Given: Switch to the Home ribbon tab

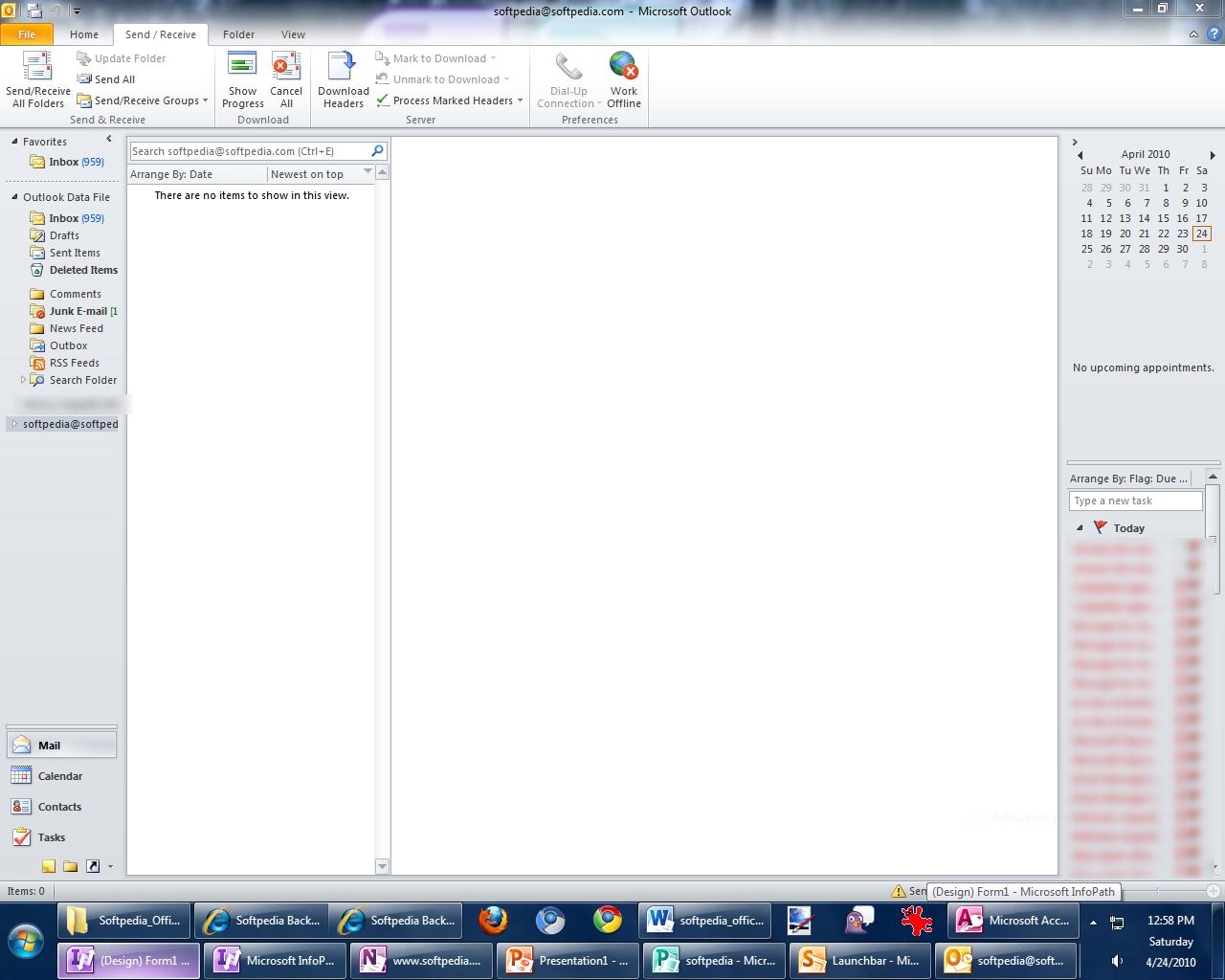Looking at the screenshot, I should click(83, 34).
